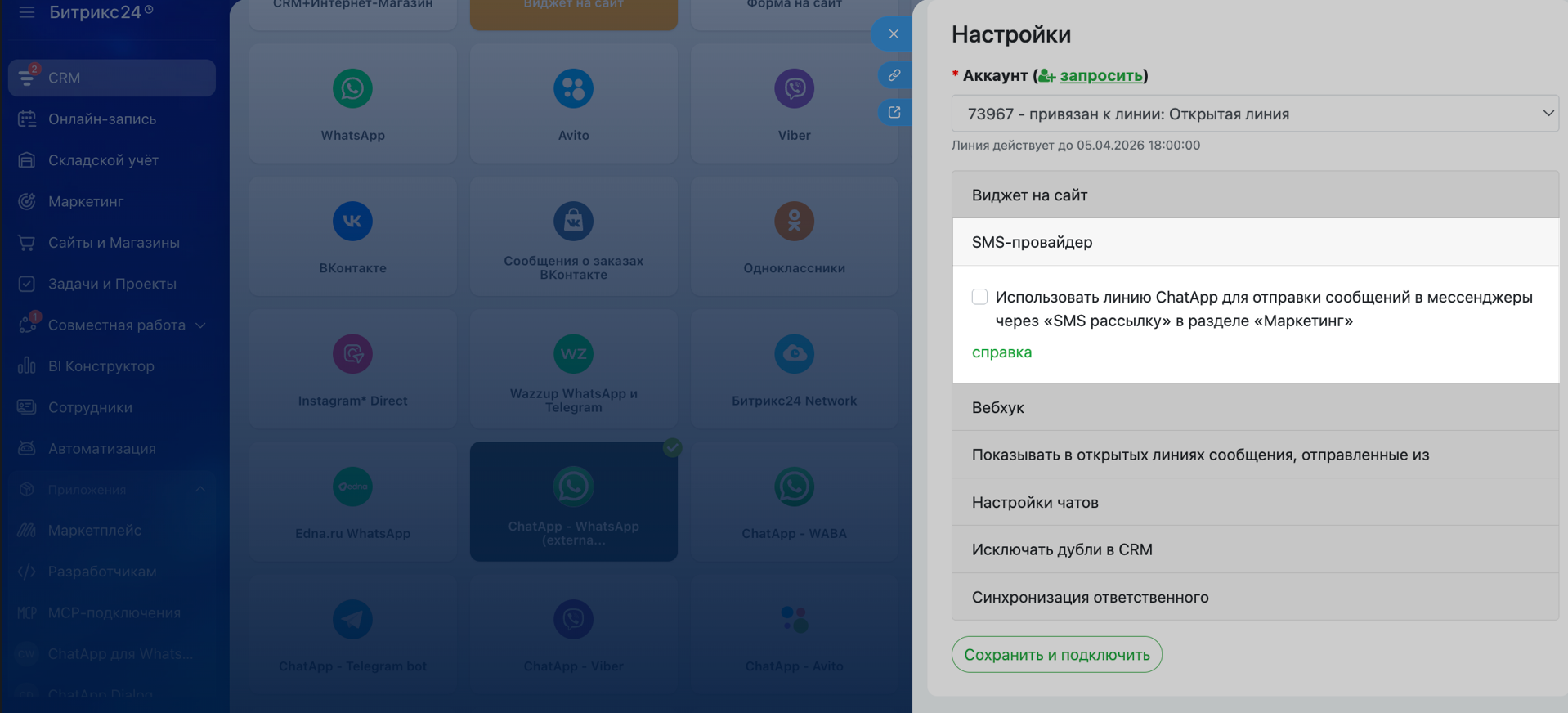Image resolution: width=1568 pixels, height=713 pixels.
Task: Open CRM in the sidebar menu
Action: 112,78
